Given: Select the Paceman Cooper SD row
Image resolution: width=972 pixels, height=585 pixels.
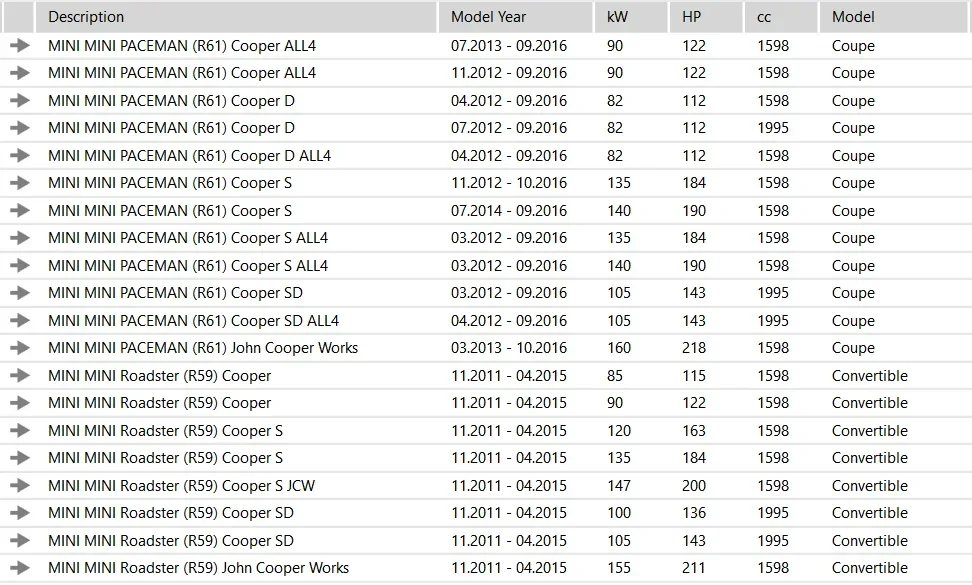Looking at the screenshot, I should pyautogui.click(x=486, y=293).
